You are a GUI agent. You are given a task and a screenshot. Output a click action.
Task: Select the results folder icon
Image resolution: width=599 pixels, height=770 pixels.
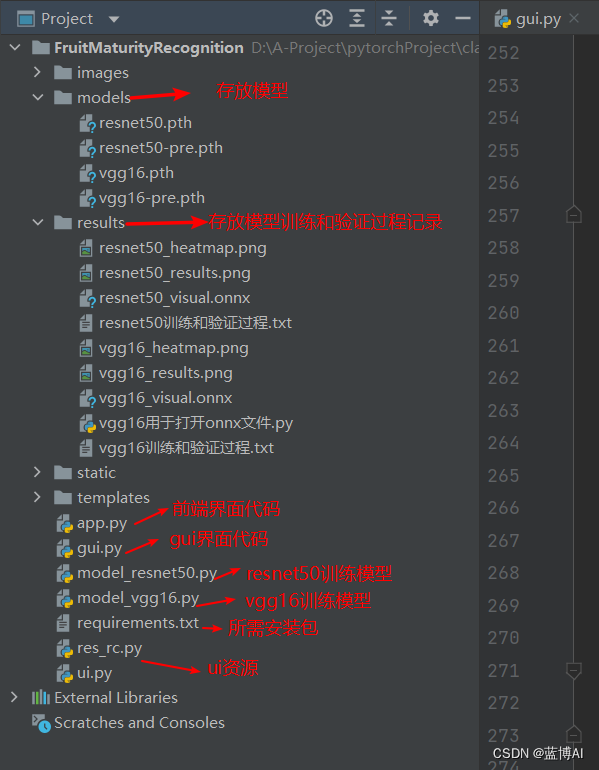click(63, 223)
